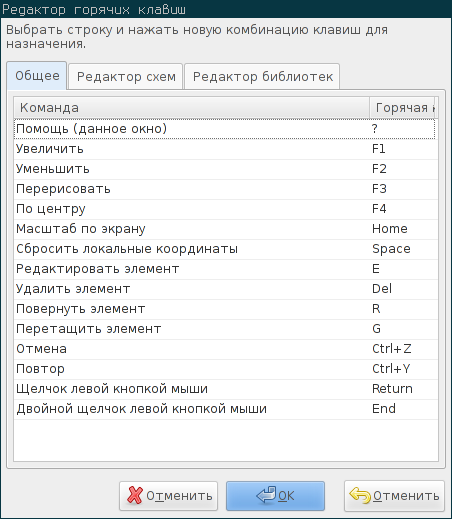452x519 pixels.
Task: Click the Горячая клавиша column header
Action: (403, 108)
